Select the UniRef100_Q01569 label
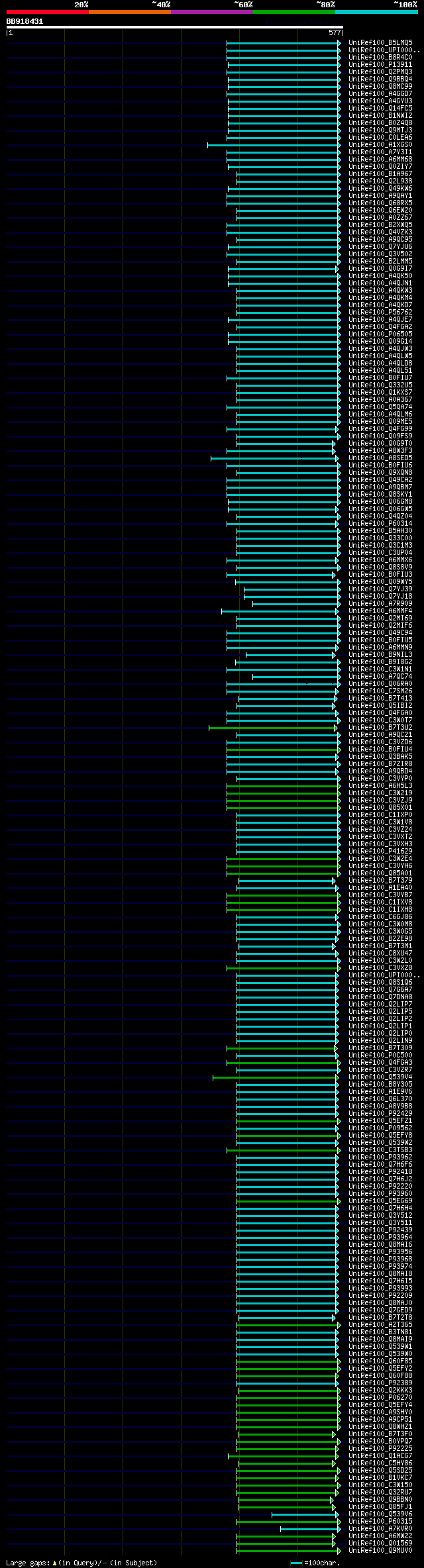 coord(380,1543)
